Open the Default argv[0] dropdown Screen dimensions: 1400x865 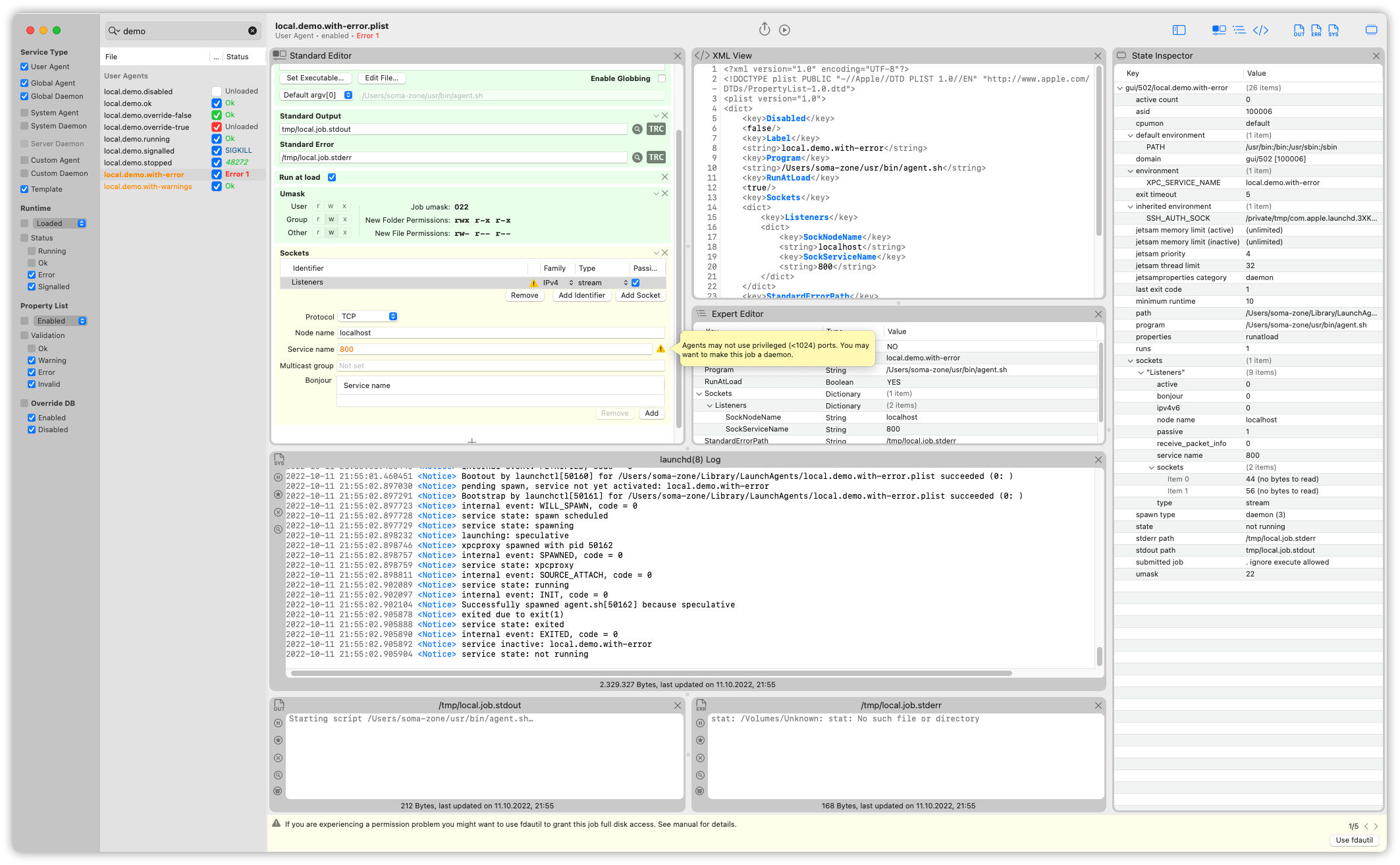[317, 95]
